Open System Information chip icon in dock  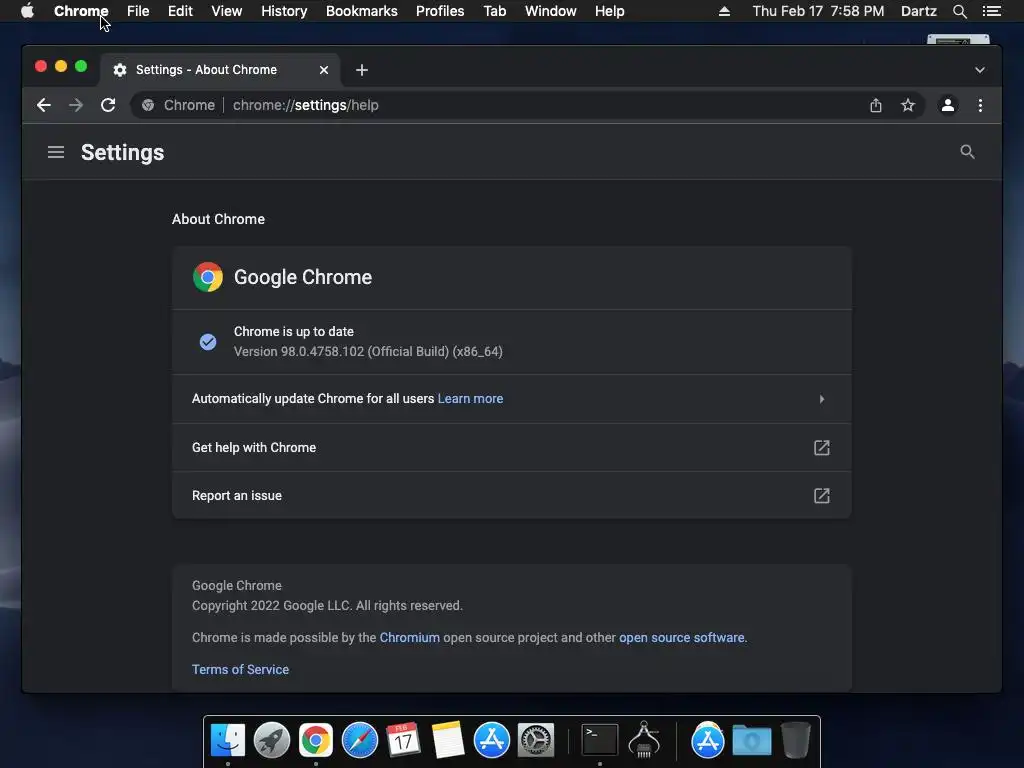coord(644,740)
